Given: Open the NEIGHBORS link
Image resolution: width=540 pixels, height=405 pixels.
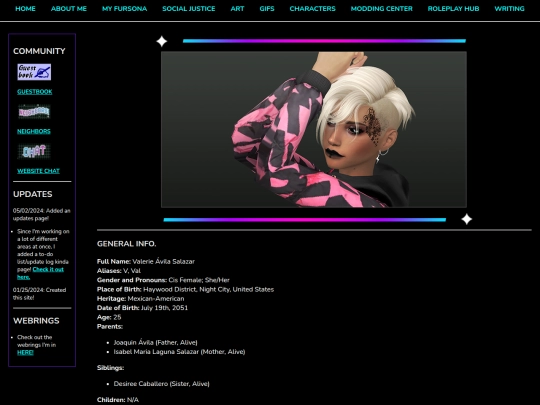Looking at the screenshot, I should pyautogui.click(x=34, y=131).
